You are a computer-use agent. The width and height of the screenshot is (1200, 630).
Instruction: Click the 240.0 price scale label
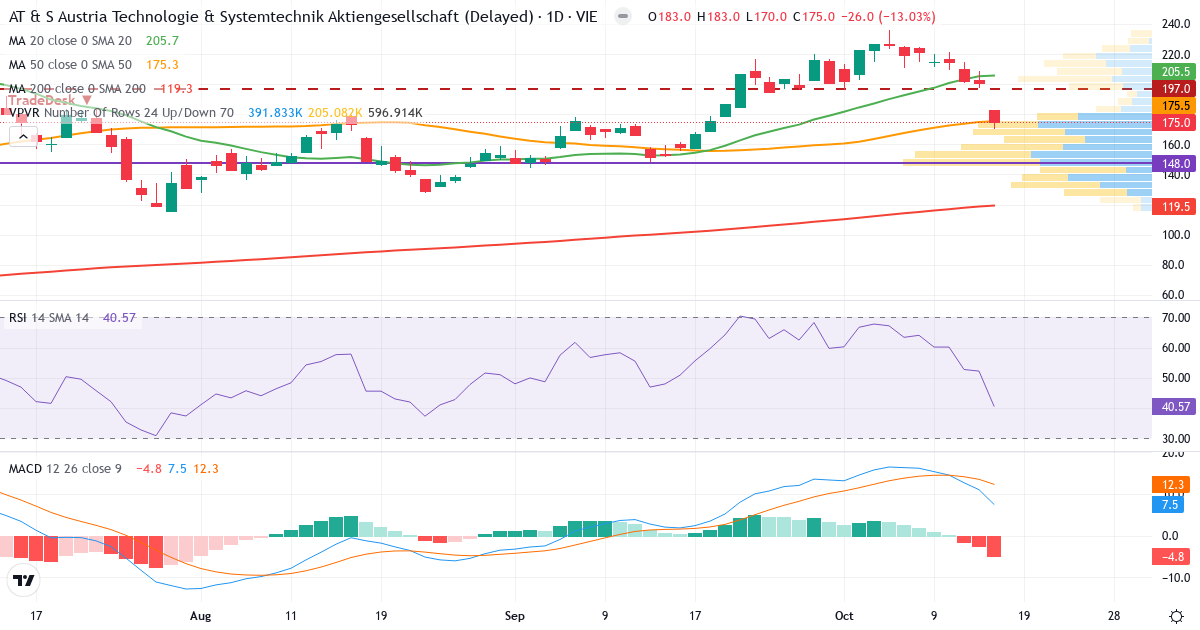[1176, 25]
